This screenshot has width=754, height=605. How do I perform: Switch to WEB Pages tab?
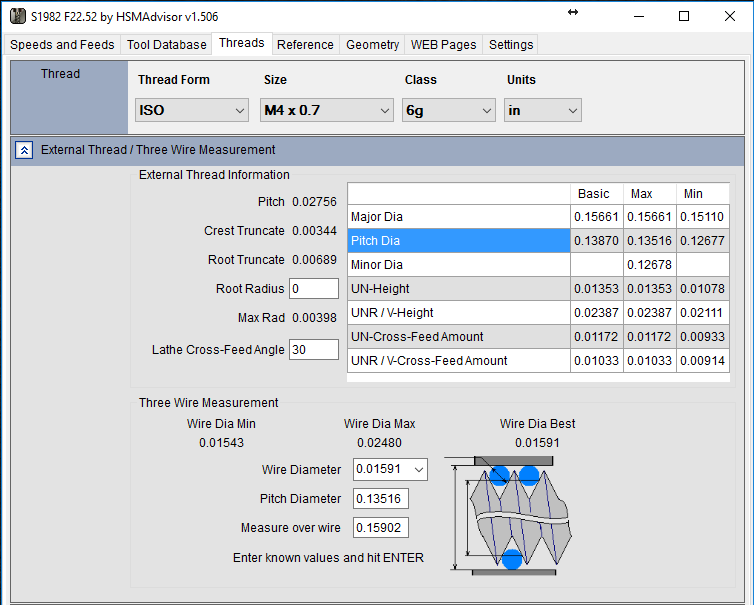pos(443,45)
